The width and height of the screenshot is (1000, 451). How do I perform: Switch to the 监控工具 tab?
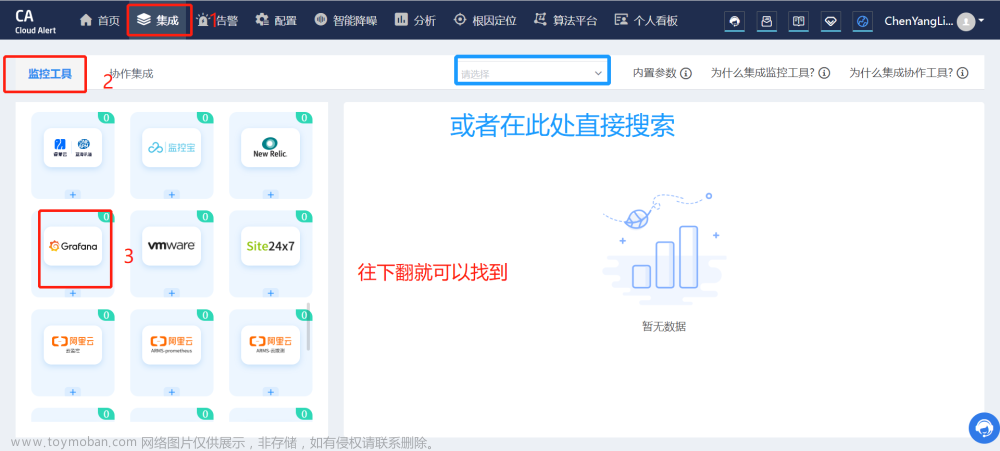[x=50, y=73]
